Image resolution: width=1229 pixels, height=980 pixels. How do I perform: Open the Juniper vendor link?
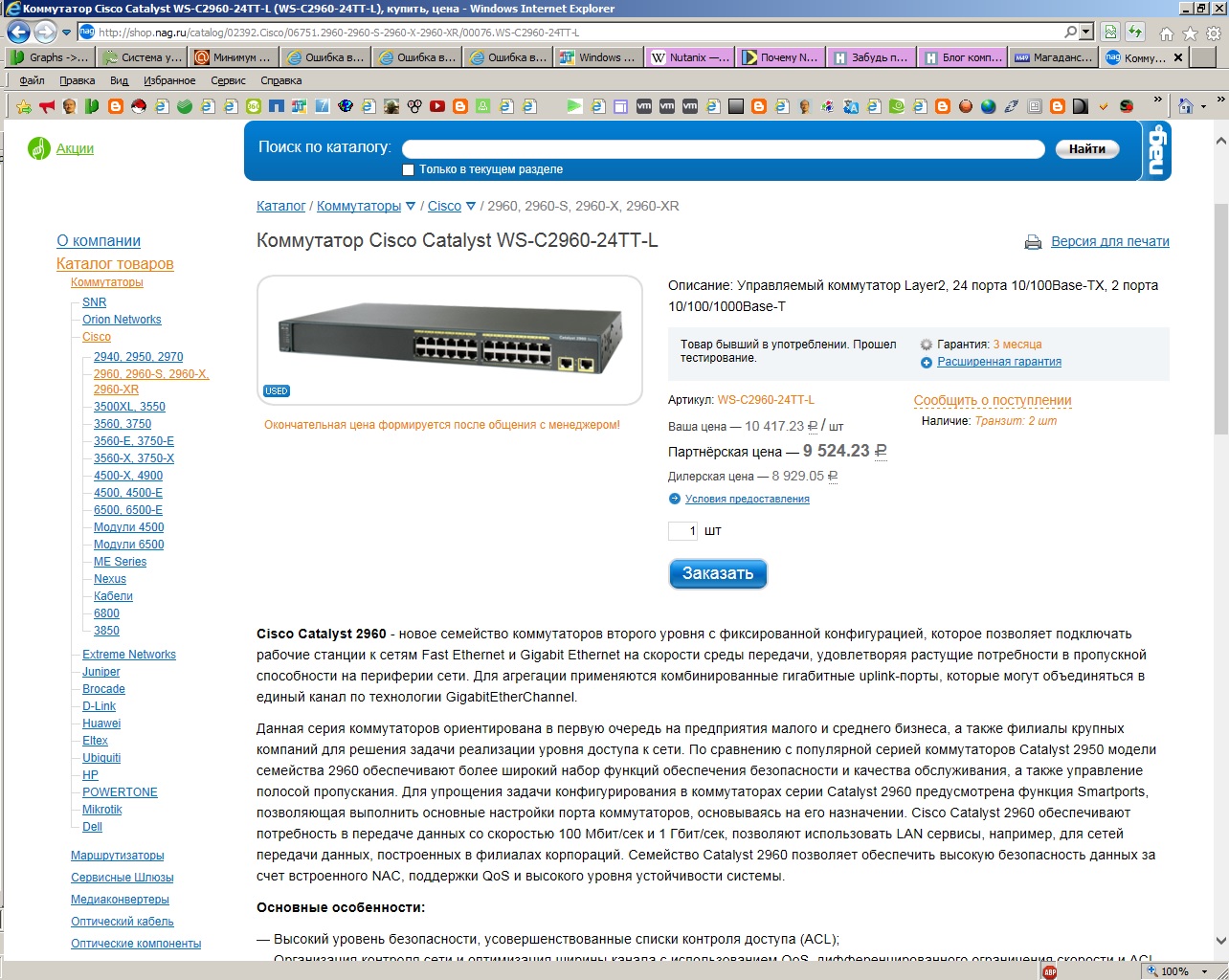[x=101, y=672]
